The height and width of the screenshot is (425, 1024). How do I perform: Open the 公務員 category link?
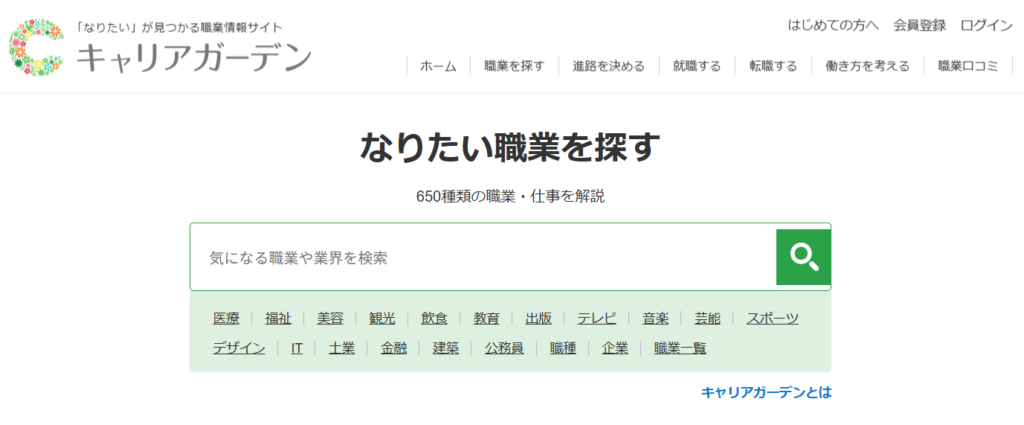pyautogui.click(x=504, y=349)
